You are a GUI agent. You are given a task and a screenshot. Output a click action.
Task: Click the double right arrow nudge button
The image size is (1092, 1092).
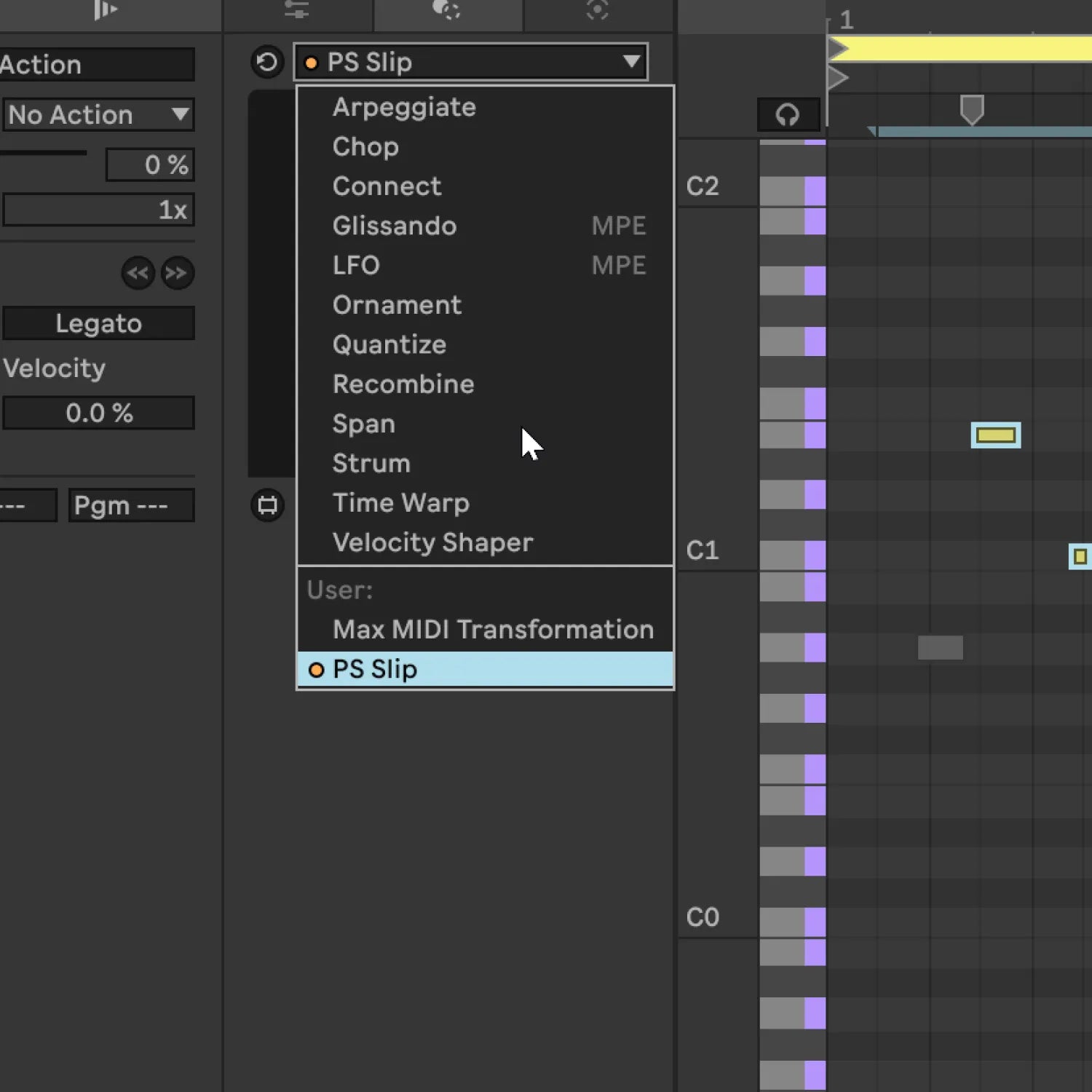click(x=177, y=274)
